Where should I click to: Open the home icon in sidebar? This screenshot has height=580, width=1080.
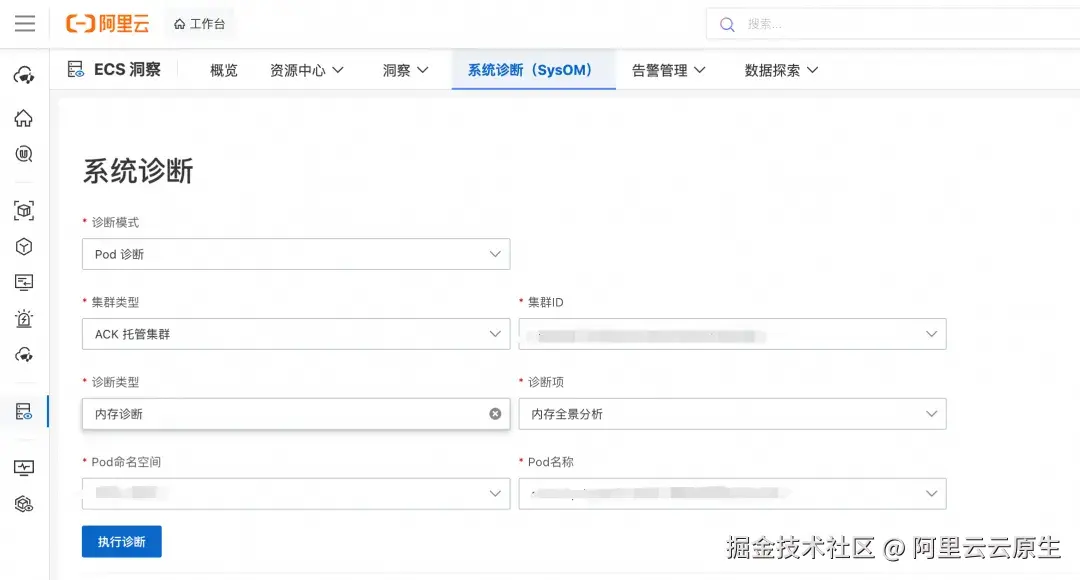(24, 118)
